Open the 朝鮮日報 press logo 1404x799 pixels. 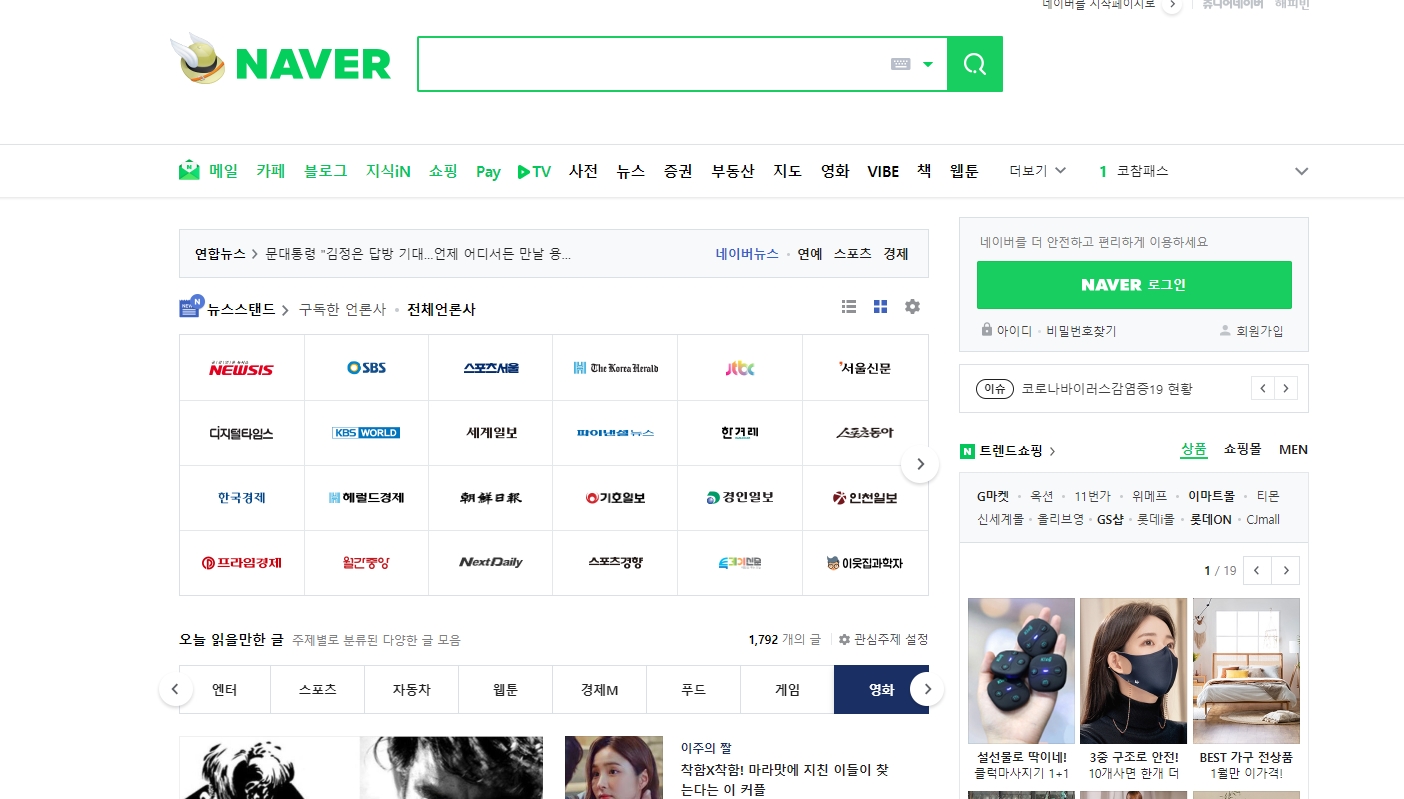coord(491,498)
